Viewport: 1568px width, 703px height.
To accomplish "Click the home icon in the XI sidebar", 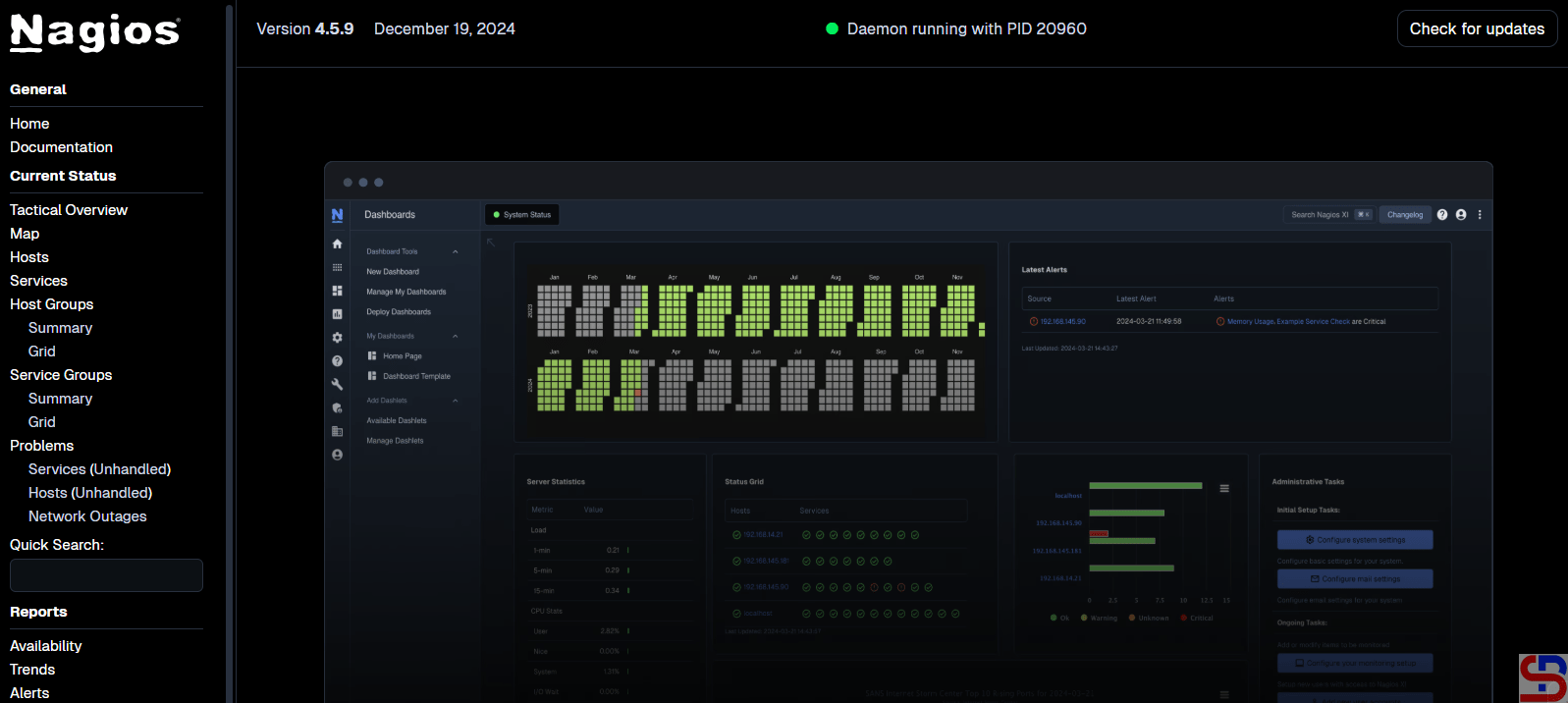I will (x=337, y=243).
